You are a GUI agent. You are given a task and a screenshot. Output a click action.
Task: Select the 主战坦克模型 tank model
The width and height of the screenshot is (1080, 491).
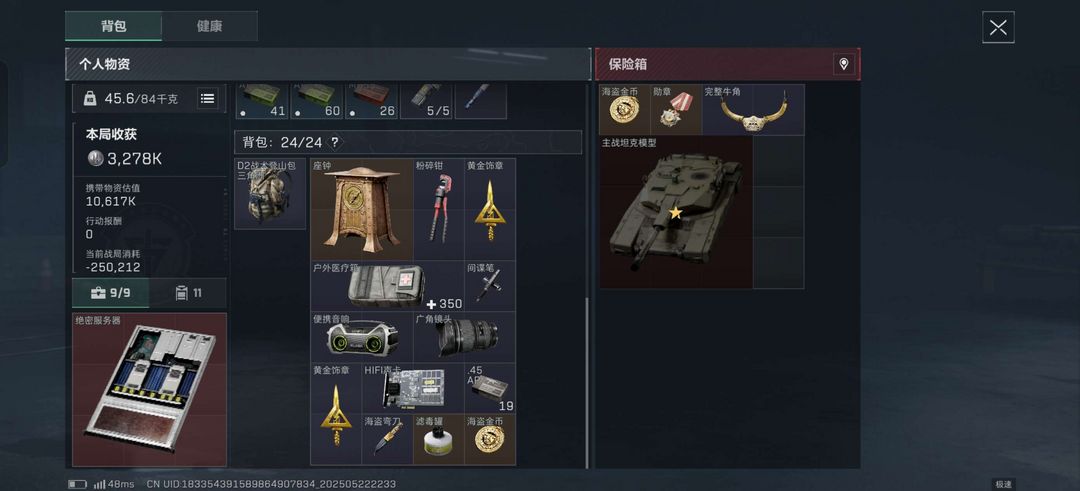click(676, 212)
